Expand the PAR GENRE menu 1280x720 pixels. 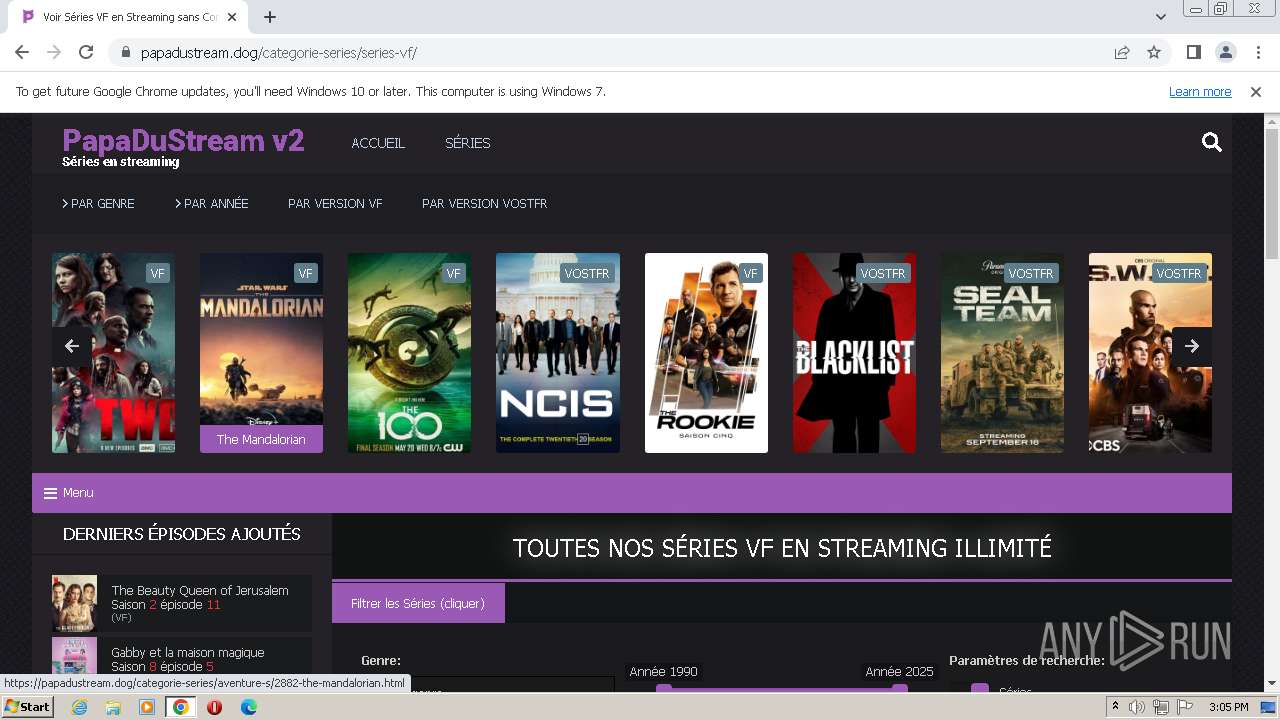pyautogui.click(x=98, y=203)
